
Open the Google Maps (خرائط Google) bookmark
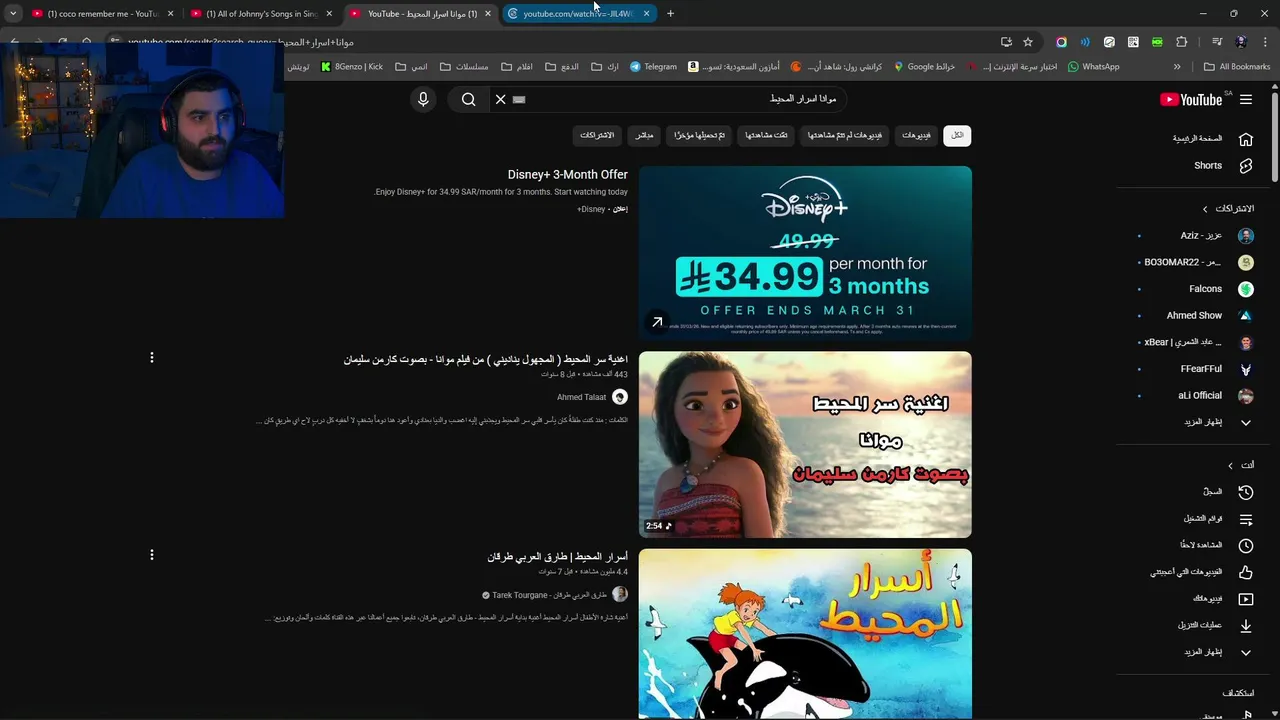(x=924, y=67)
